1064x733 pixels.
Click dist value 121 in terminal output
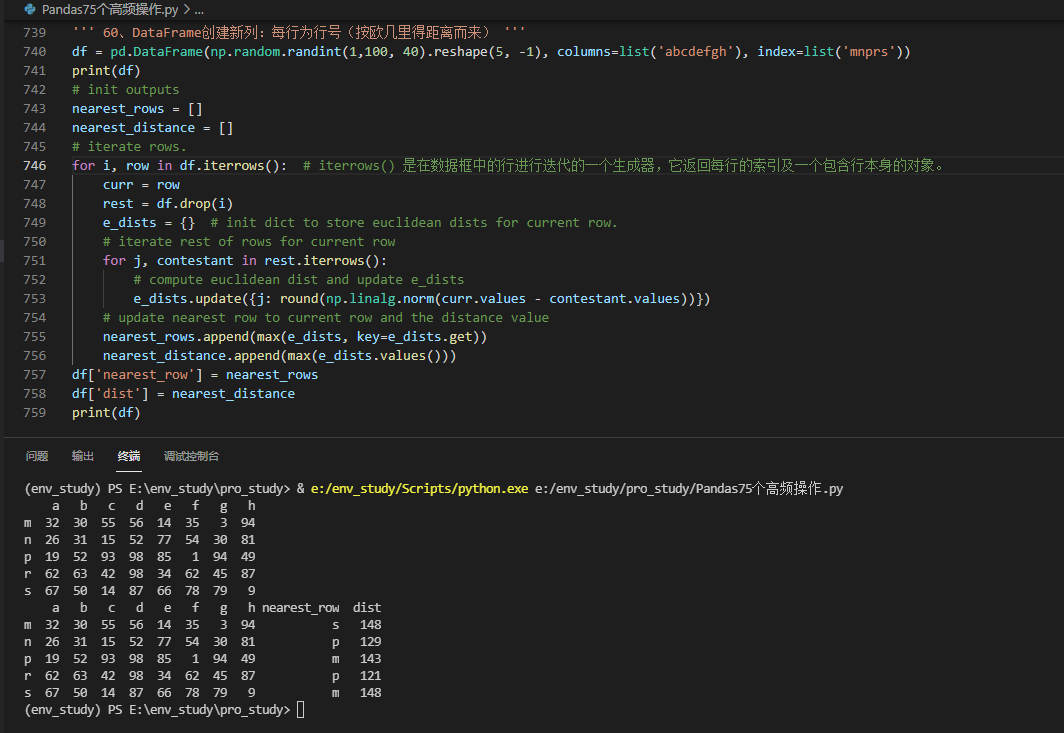[370, 675]
